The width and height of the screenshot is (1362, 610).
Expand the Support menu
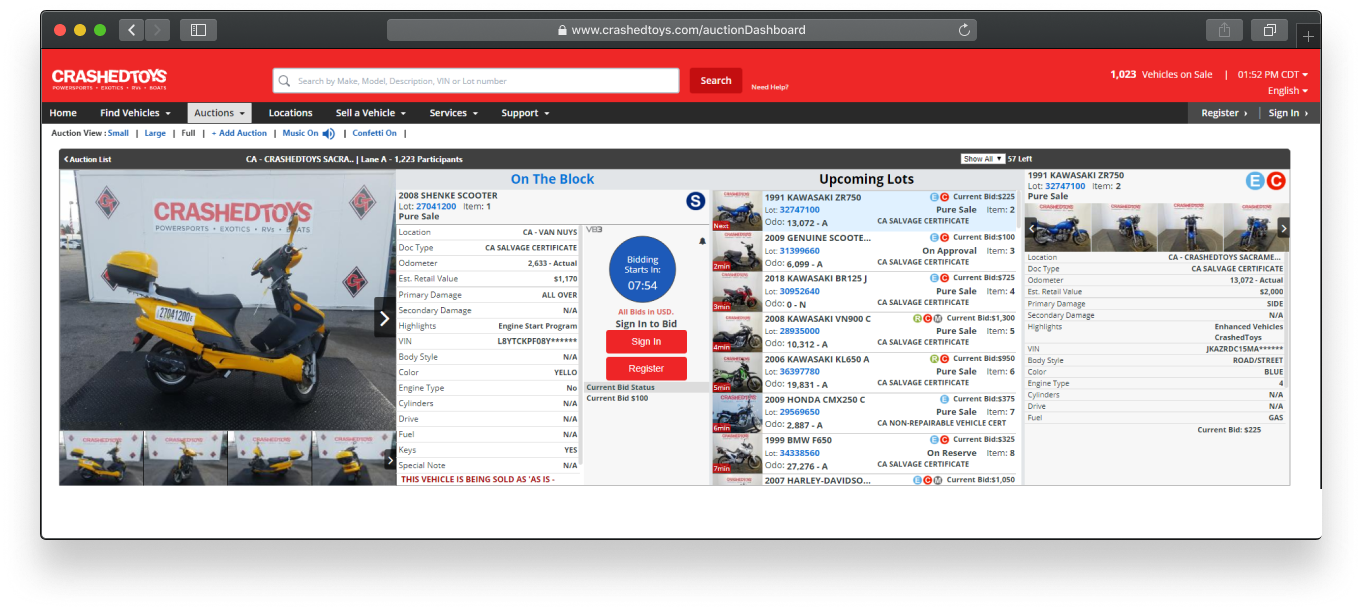525,113
